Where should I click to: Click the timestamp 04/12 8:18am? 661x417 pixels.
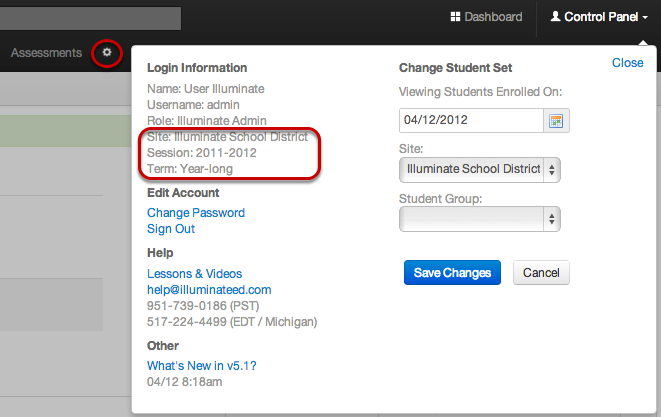(184, 382)
